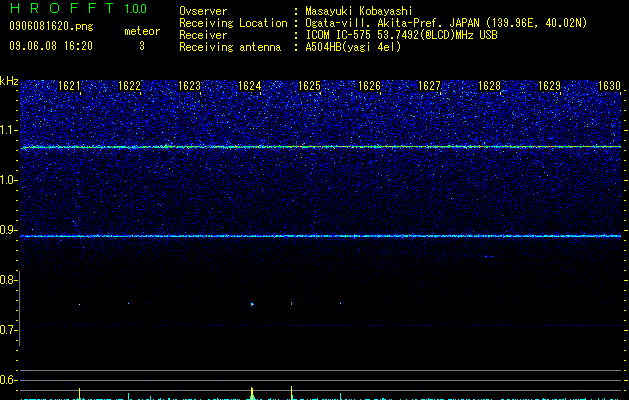
Task: Click the tallest yellow spike at bottom near 1624
Action: click(x=252, y=392)
